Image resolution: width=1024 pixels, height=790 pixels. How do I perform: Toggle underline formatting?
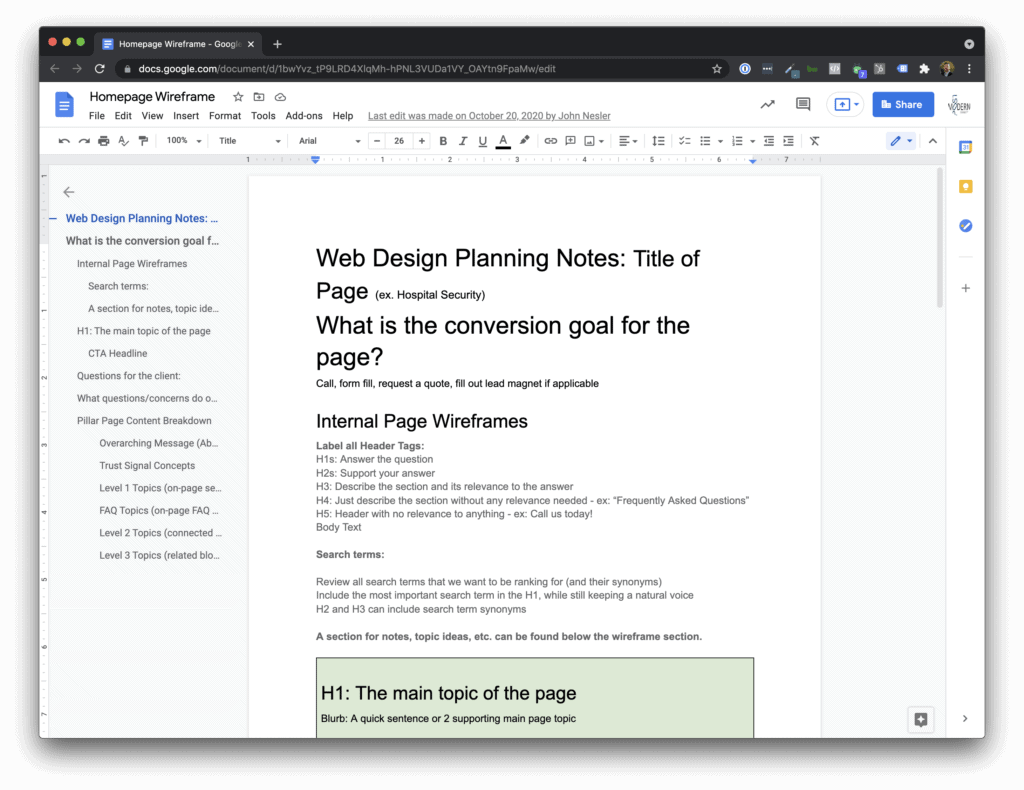point(481,141)
